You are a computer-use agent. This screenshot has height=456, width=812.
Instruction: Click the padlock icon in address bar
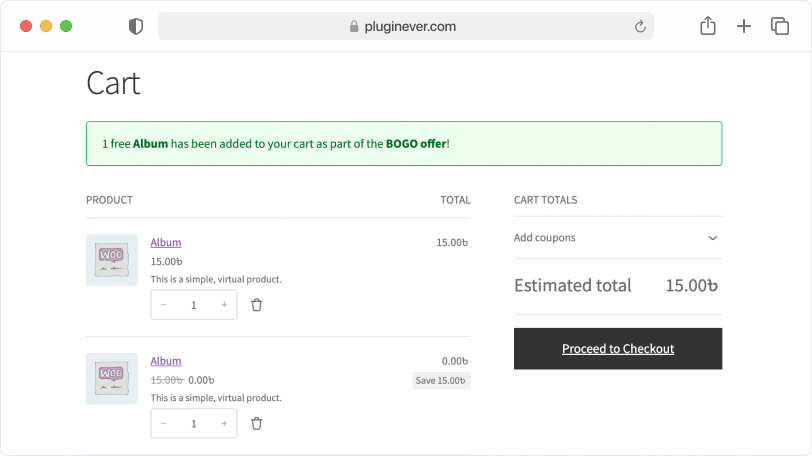pos(354,26)
